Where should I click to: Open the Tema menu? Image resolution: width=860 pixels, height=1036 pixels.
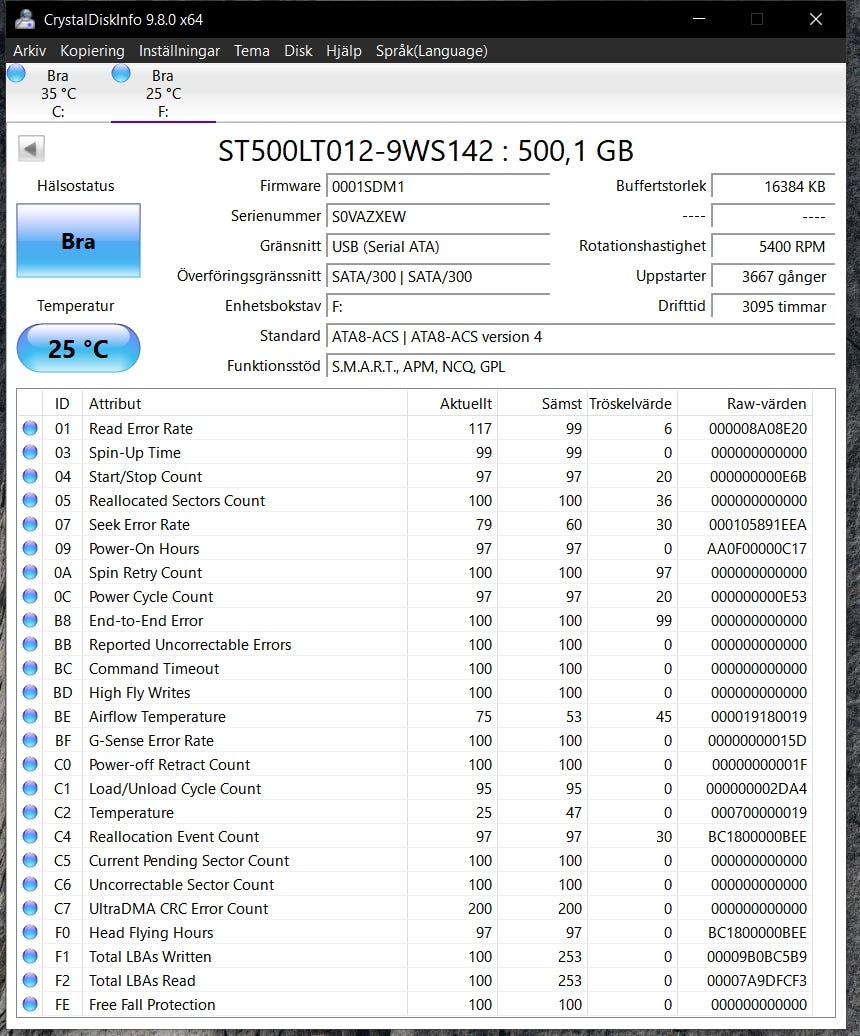coord(251,51)
